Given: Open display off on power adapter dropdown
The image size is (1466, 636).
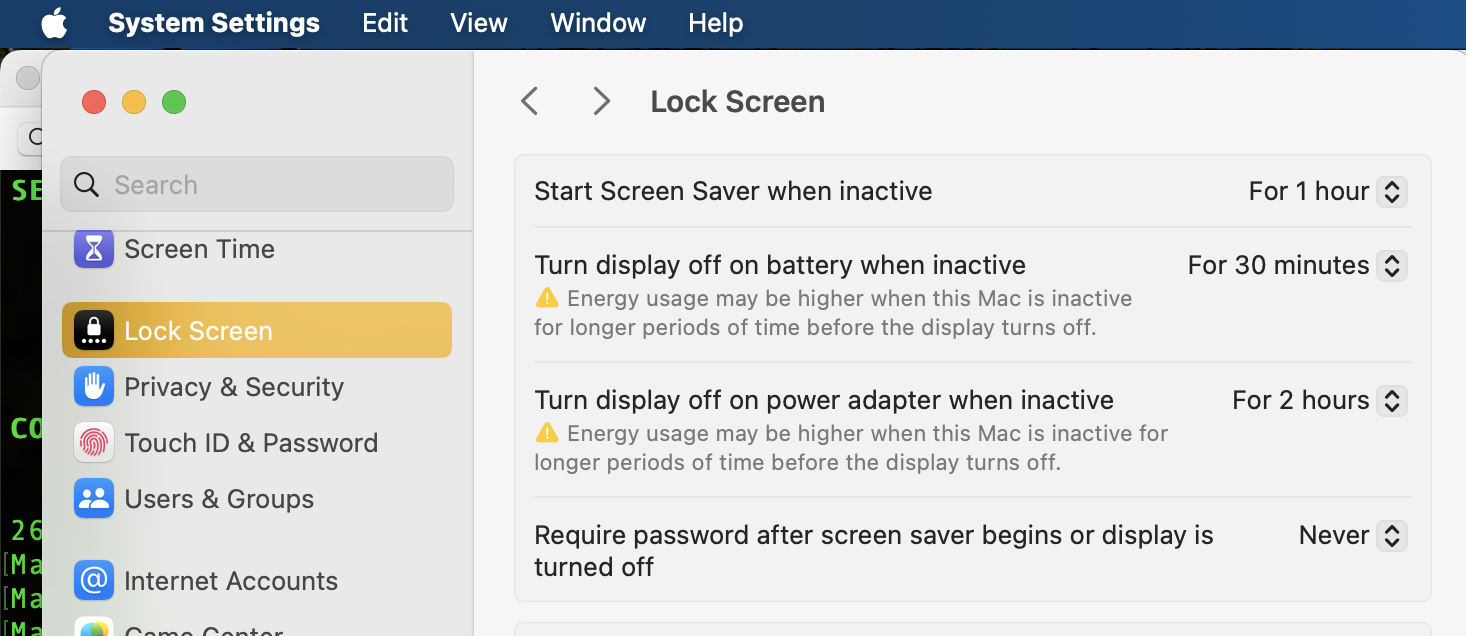Looking at the screenshot, I should click(1391, 400).
